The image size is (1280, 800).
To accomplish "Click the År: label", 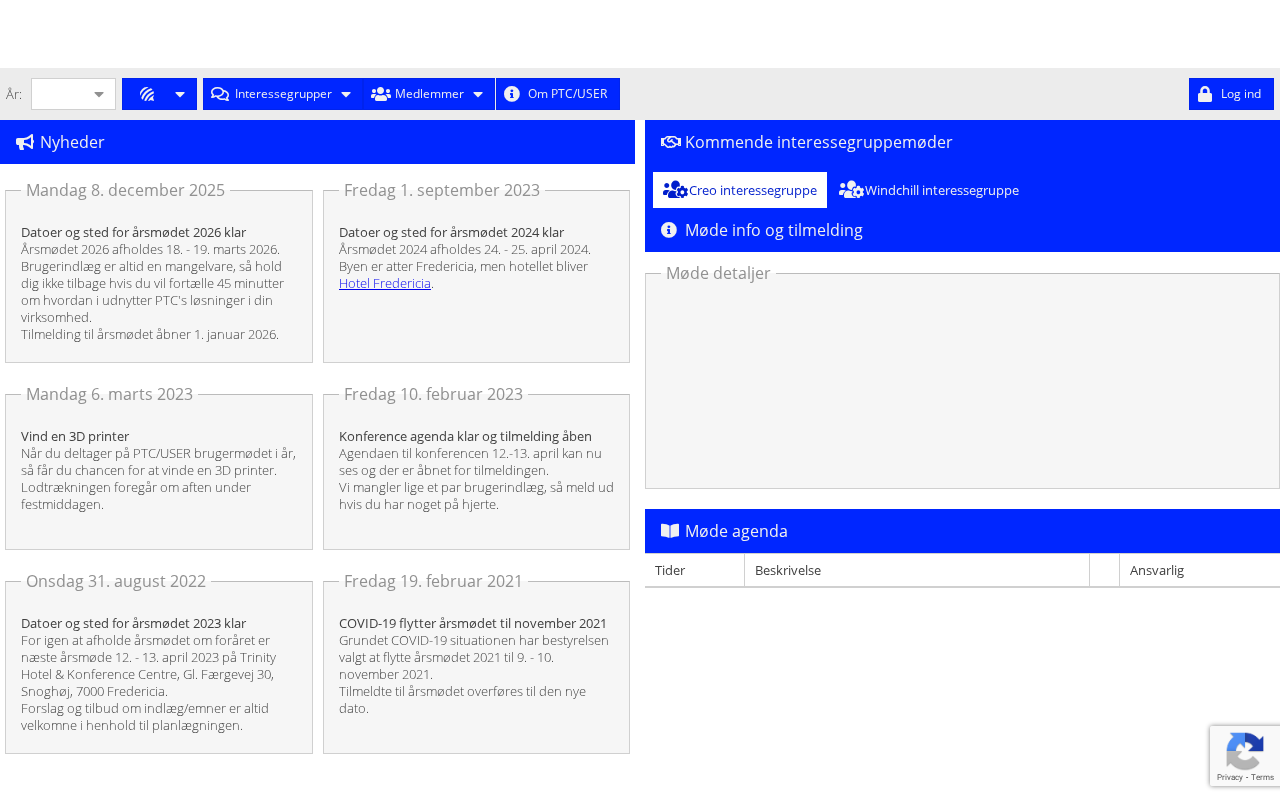I will pos(14,94).
